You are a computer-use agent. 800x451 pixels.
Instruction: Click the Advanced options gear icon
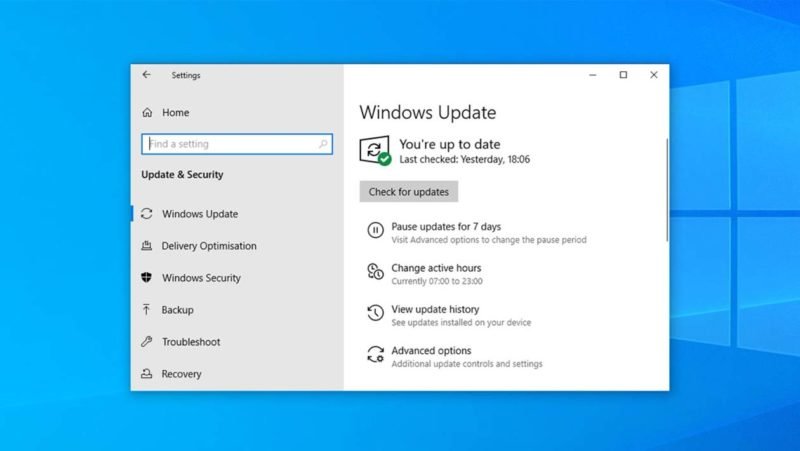pyautogui.click(x=376, y=354)
